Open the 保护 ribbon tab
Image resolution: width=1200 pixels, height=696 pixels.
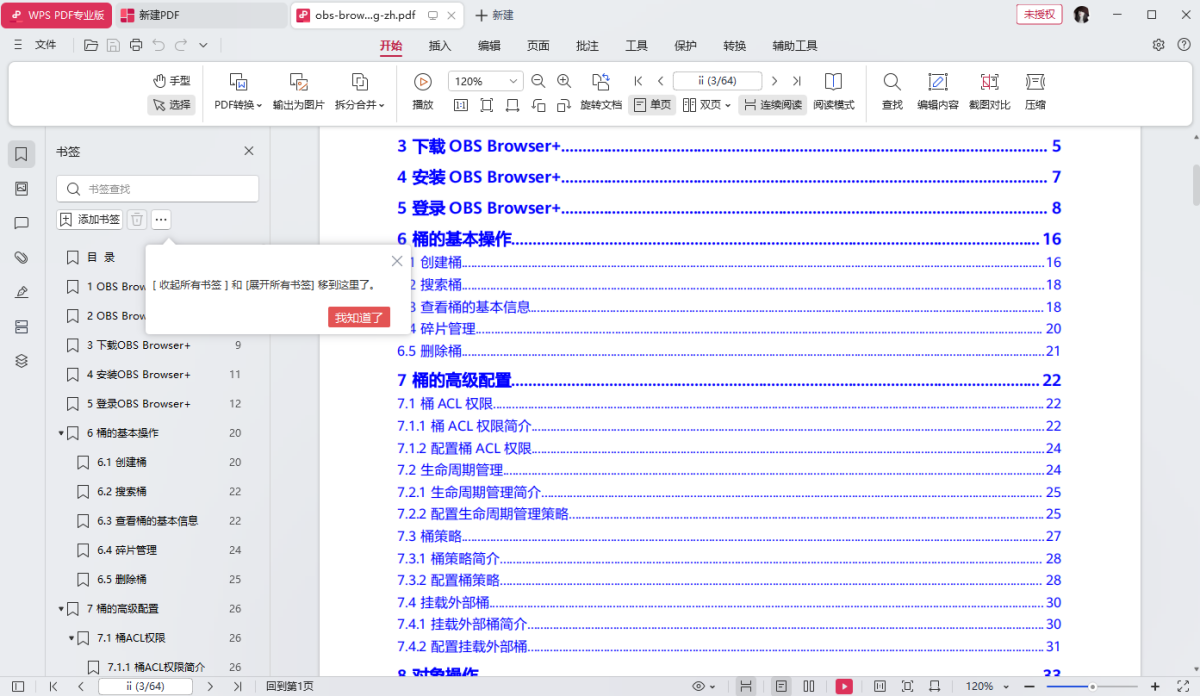(686, 45)
